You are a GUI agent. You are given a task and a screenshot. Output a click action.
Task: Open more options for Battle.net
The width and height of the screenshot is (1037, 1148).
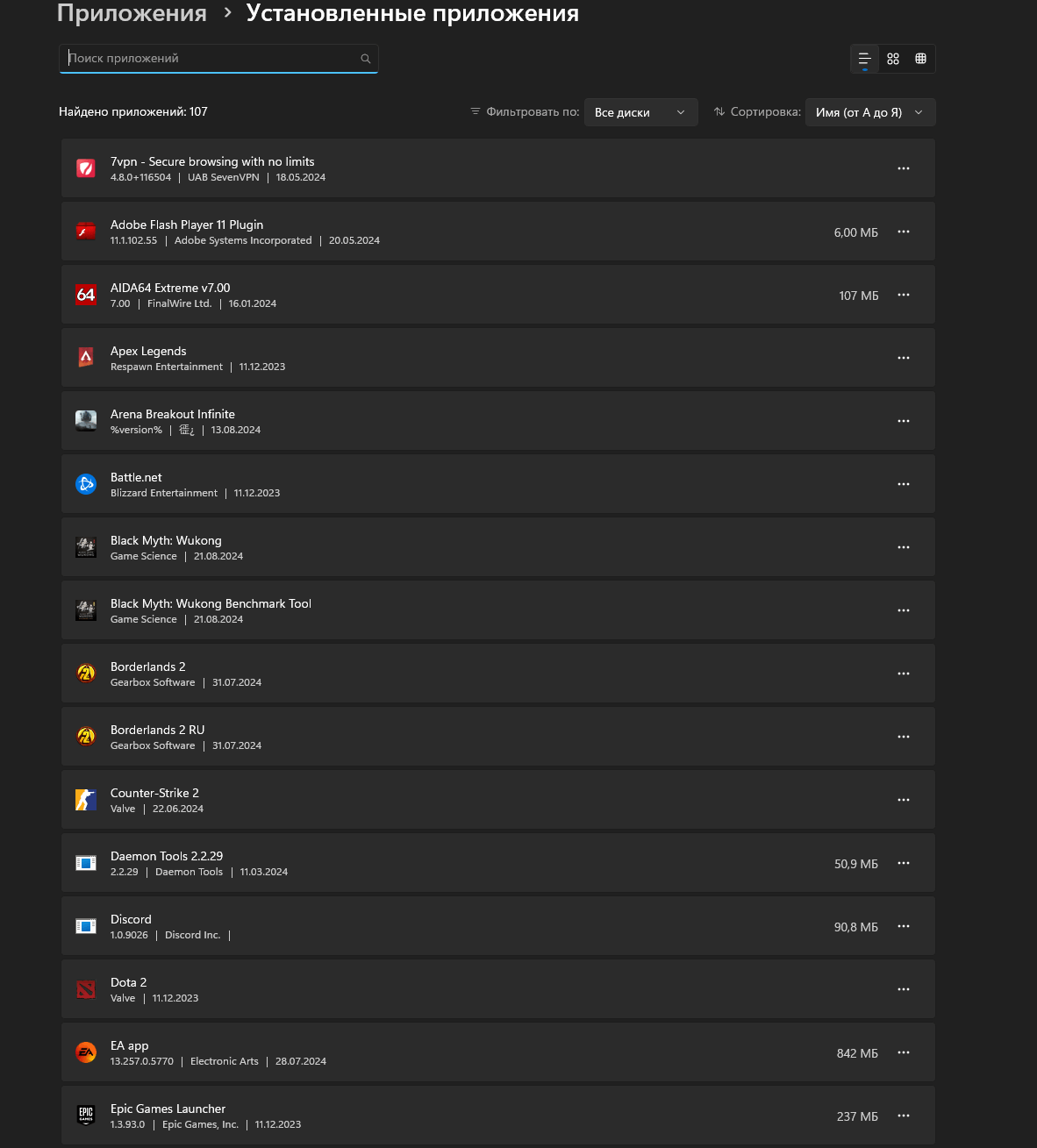pos(904,484)
